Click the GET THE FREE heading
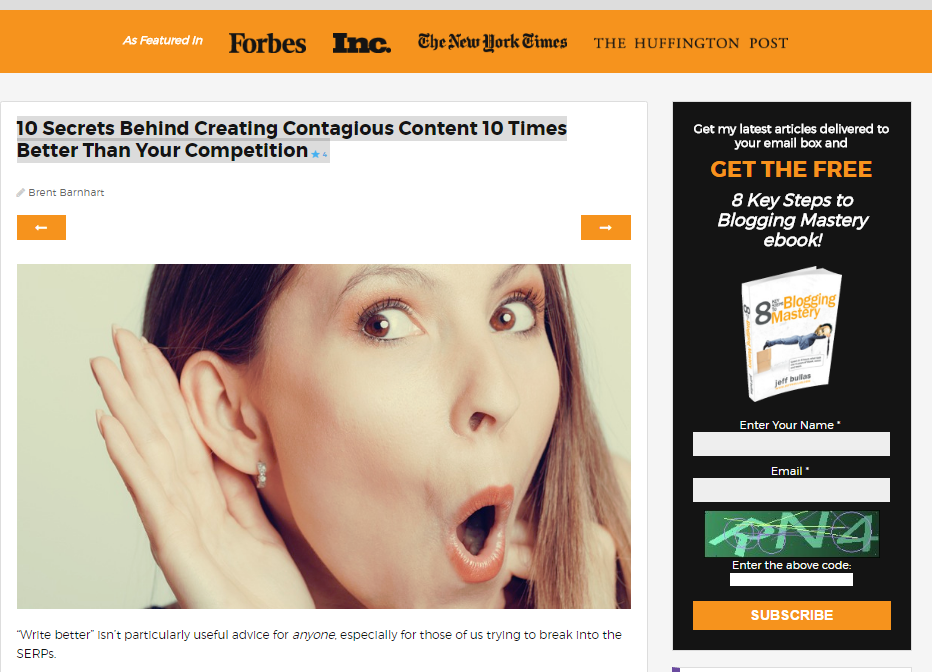Viewport: 932px width, 672px height. 791,169
